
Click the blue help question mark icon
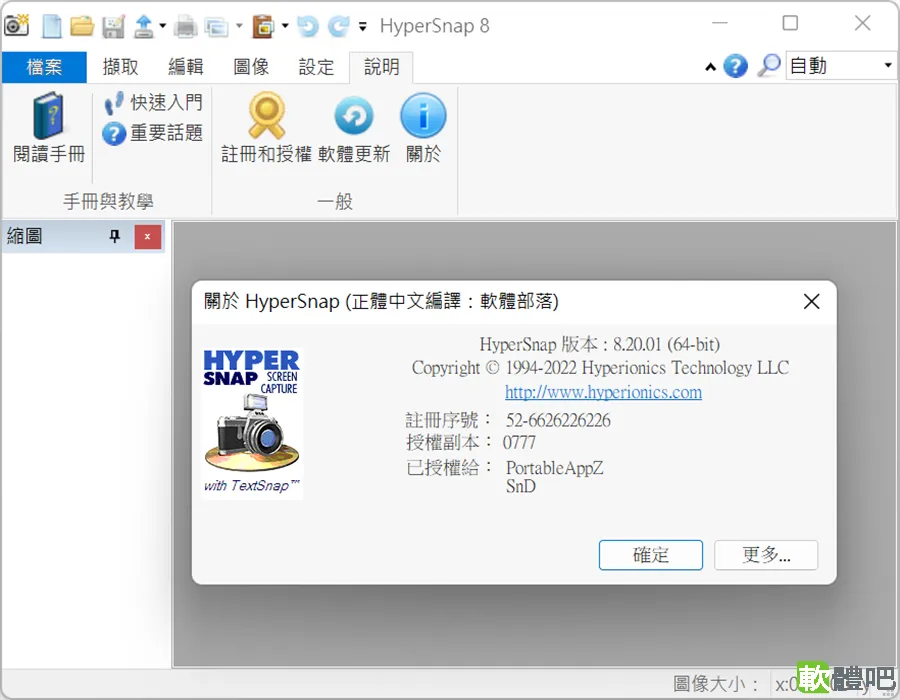[x=735, y=66]
